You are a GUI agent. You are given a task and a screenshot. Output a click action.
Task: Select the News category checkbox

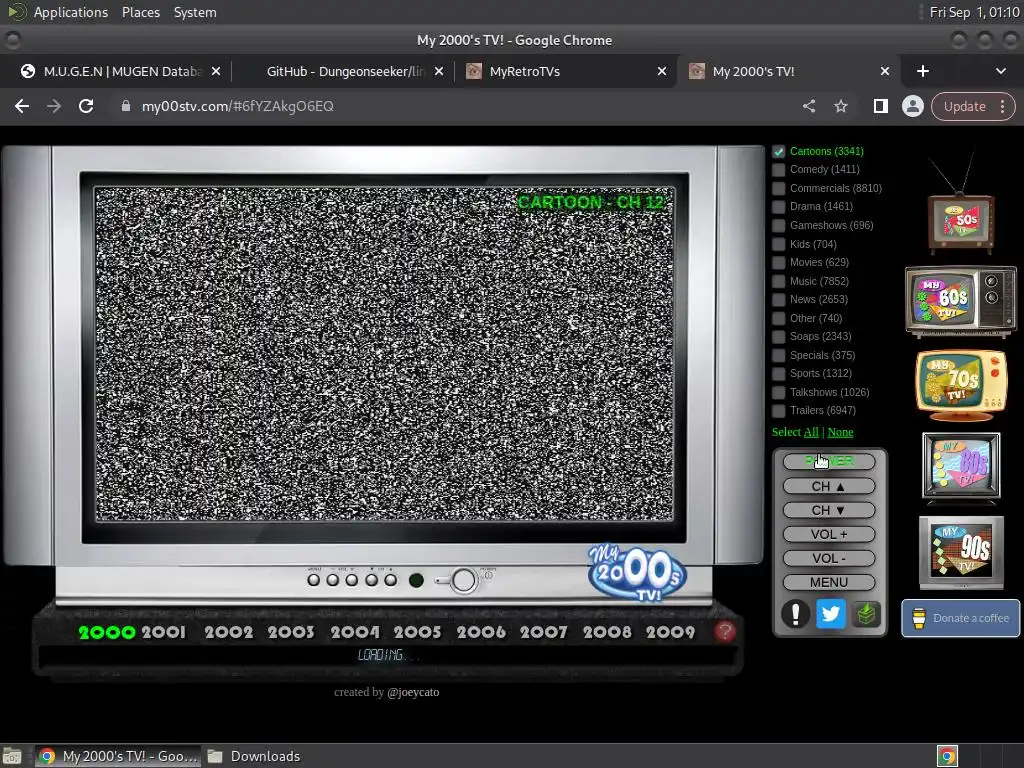[x=778, y=300]
